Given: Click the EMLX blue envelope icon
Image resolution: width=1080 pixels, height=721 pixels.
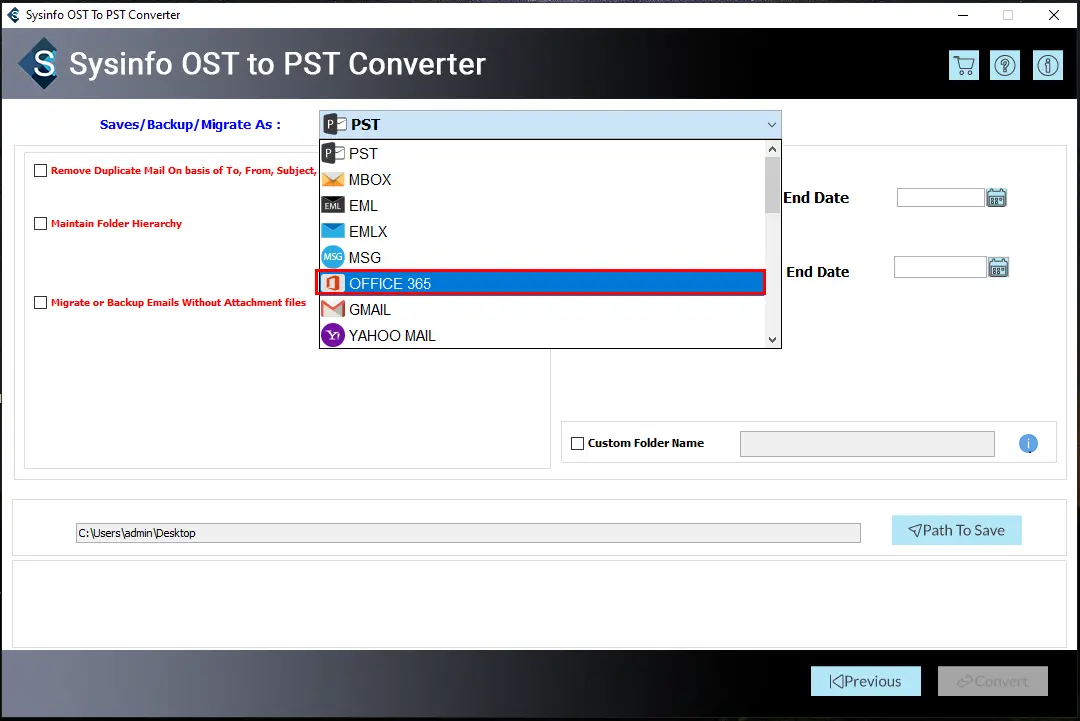Looking at the screenshot, I should pos(333,231).
